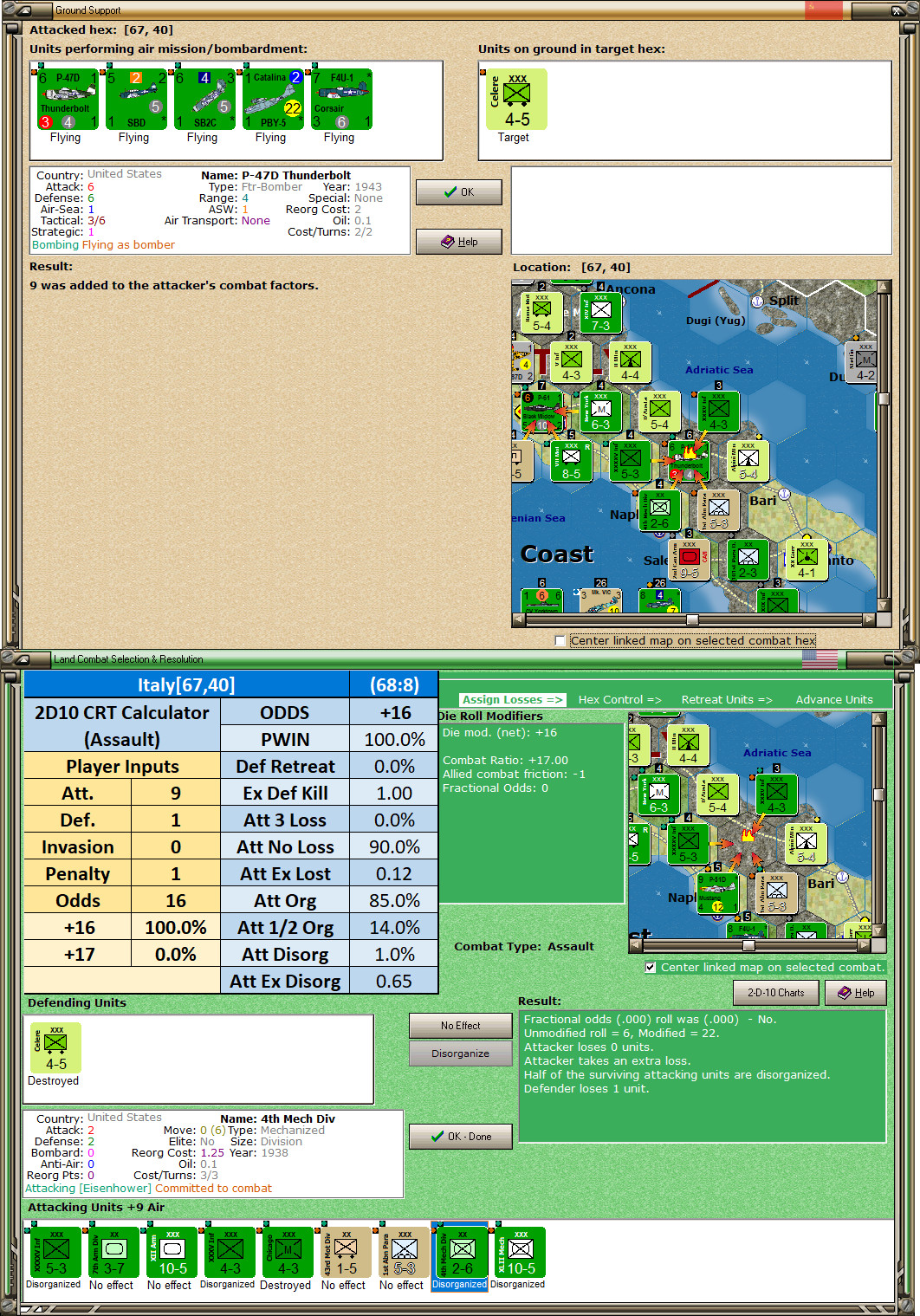Click the No Effect button
The width and height of the screenshot is (920, 1316).
461,1026
